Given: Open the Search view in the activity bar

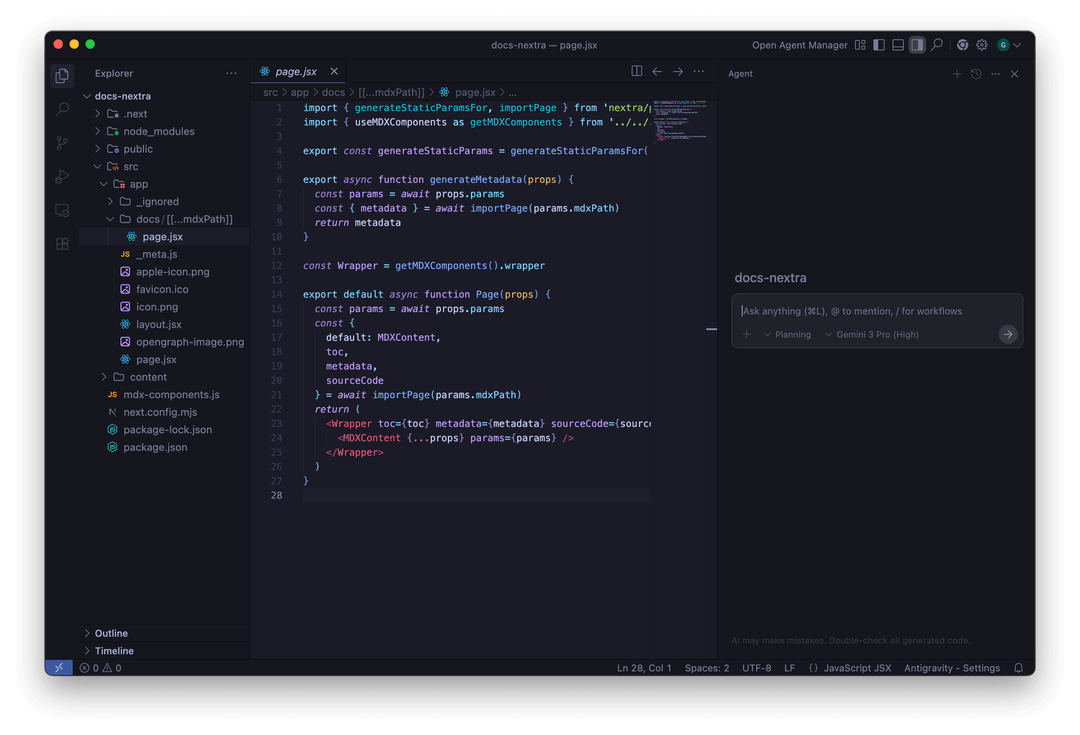Looking at the screenshot, I should coord(62,109).
